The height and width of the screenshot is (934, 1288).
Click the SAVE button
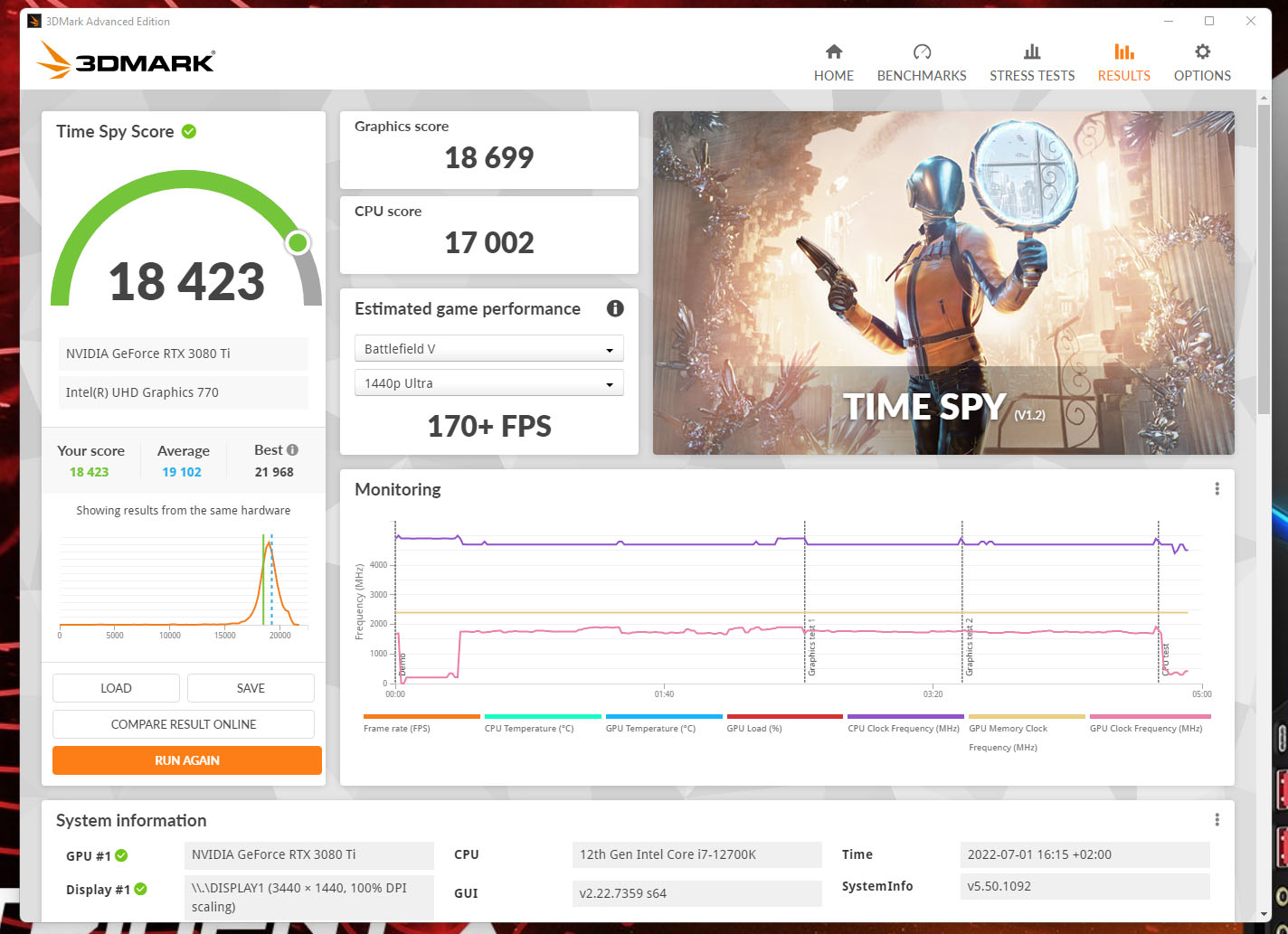[251, 688]
